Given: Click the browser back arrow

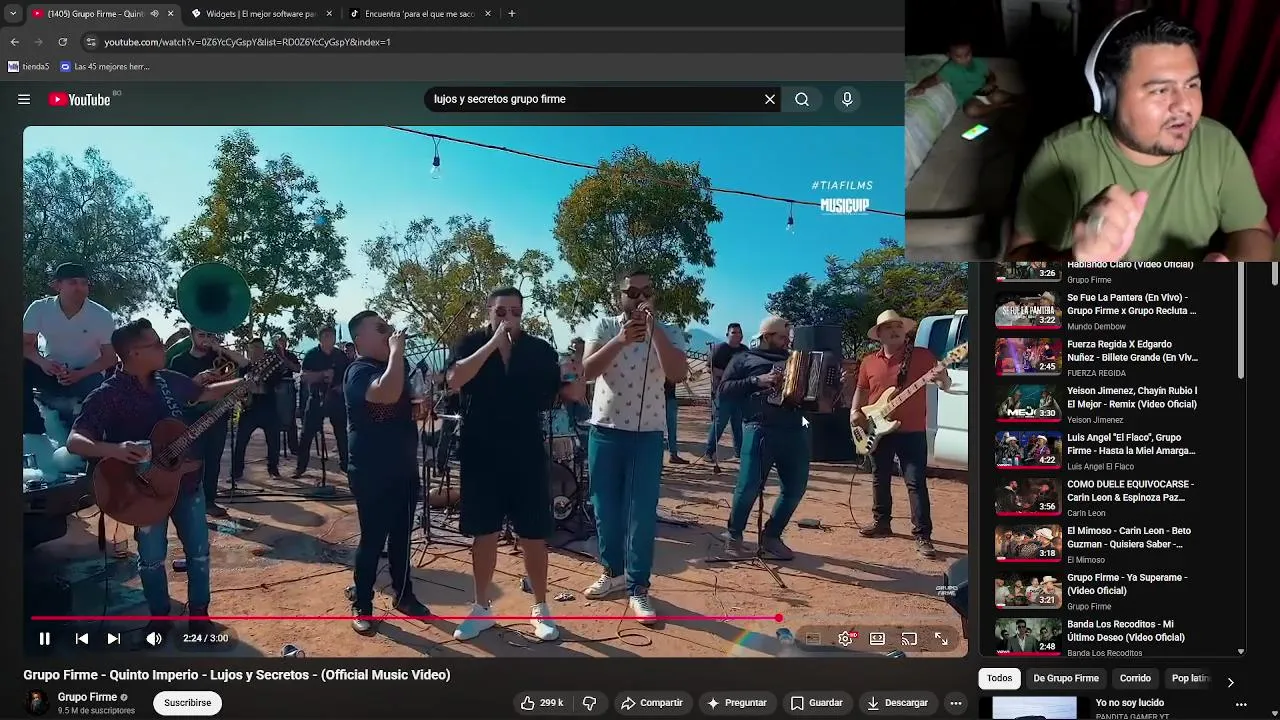Looking at the screenshot, I should click(x=15, y=42).
